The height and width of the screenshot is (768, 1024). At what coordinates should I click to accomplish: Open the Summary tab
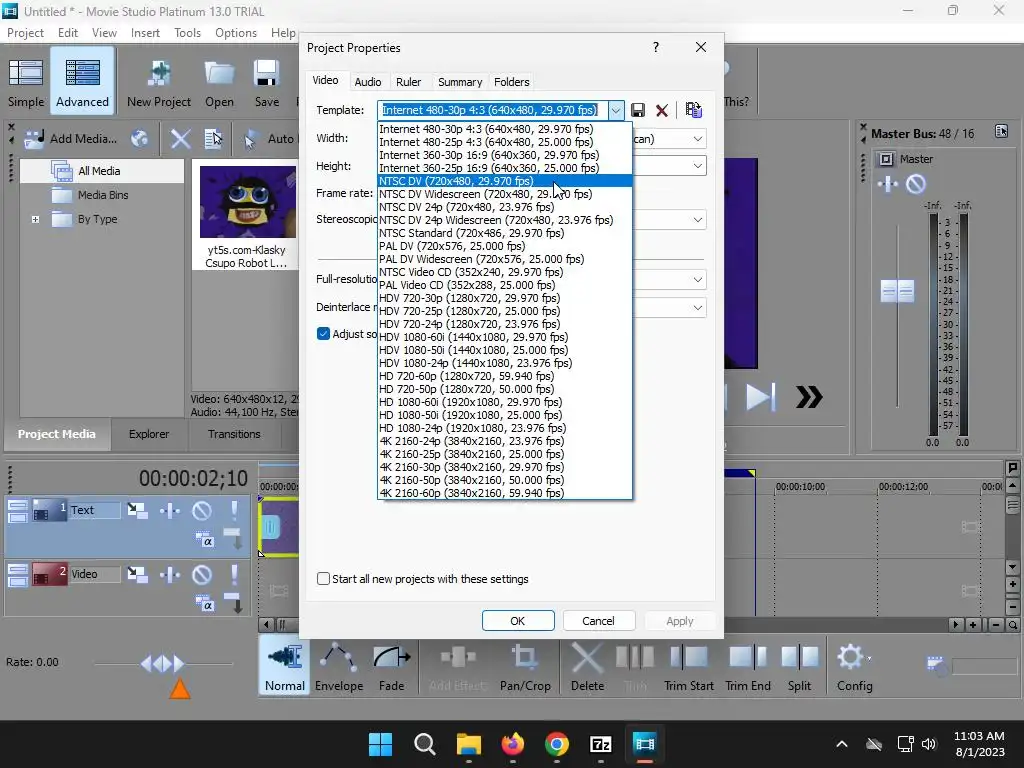(460, 82)
